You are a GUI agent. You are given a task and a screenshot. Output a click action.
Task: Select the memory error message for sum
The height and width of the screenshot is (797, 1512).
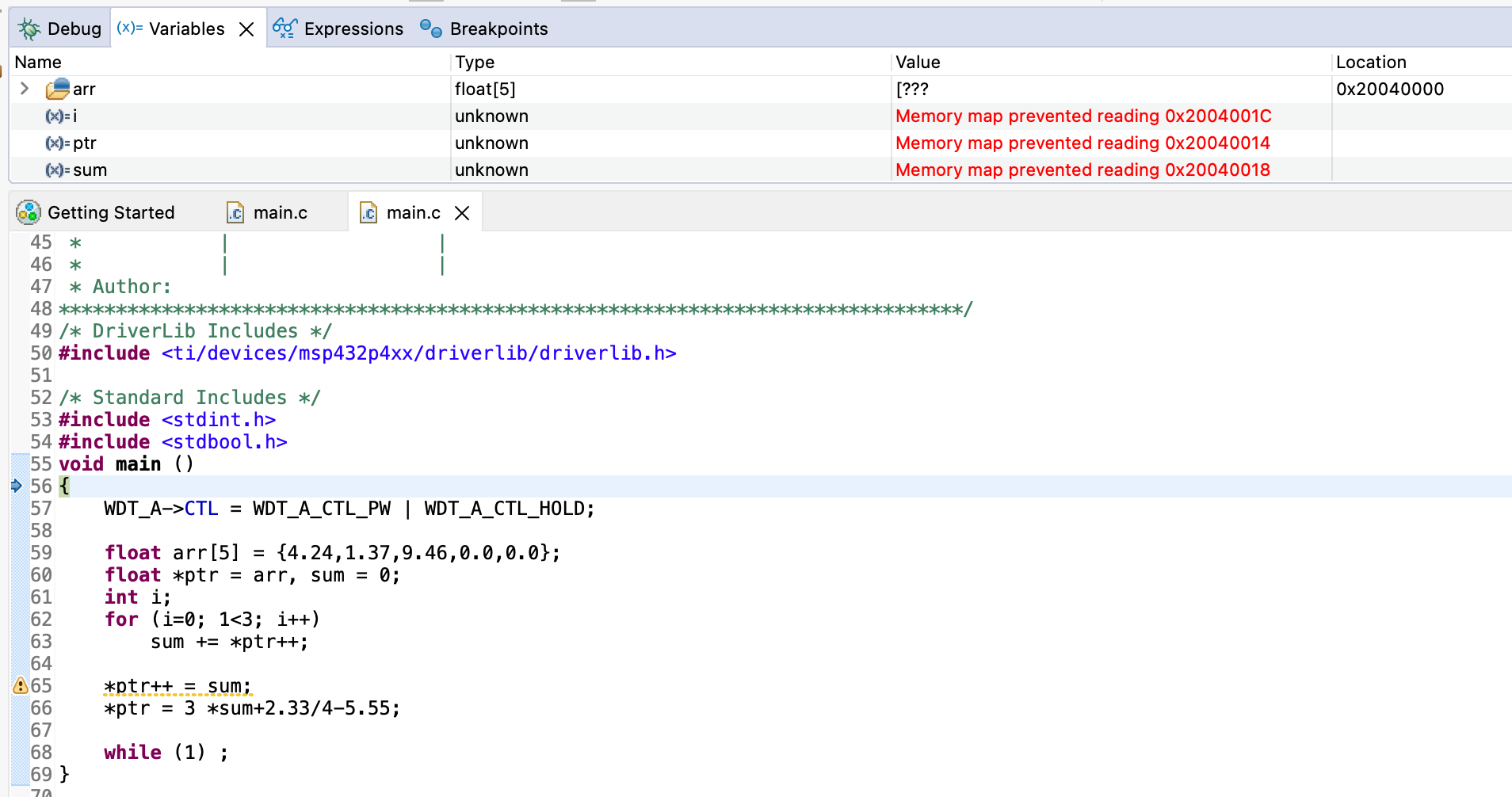click(1082, 170)
